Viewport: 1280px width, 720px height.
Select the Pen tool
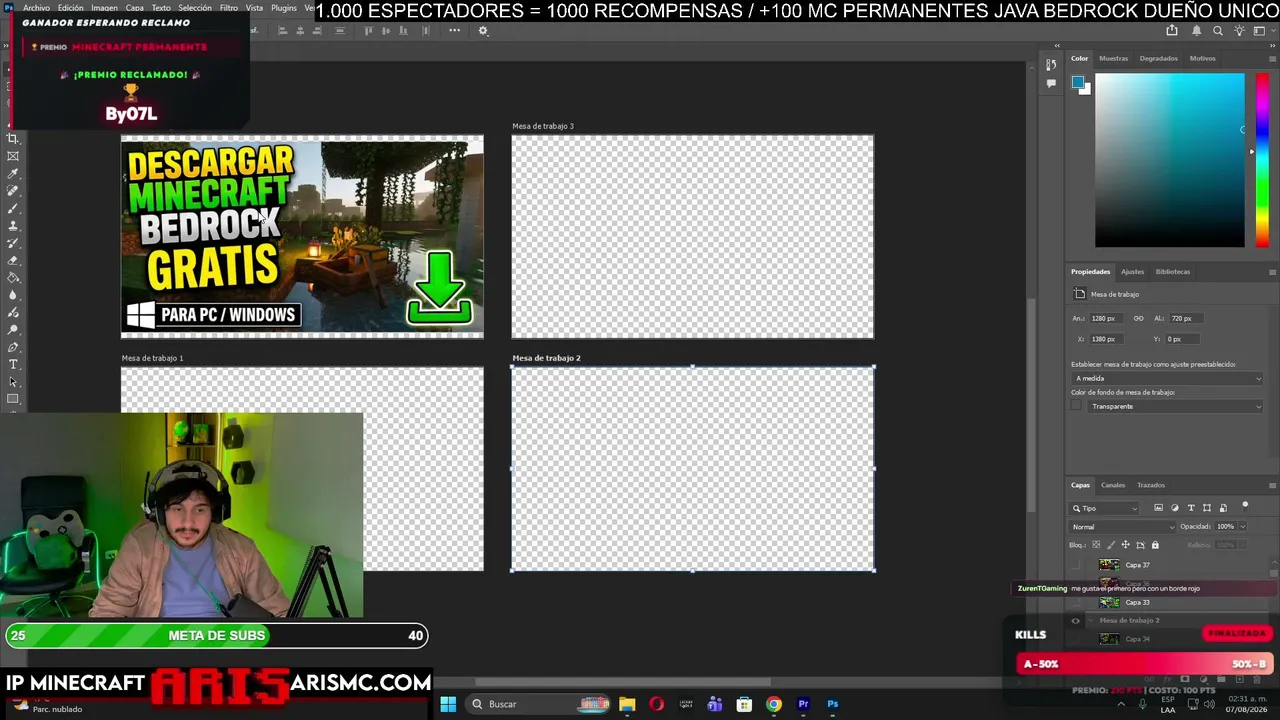tap(13, 347)
